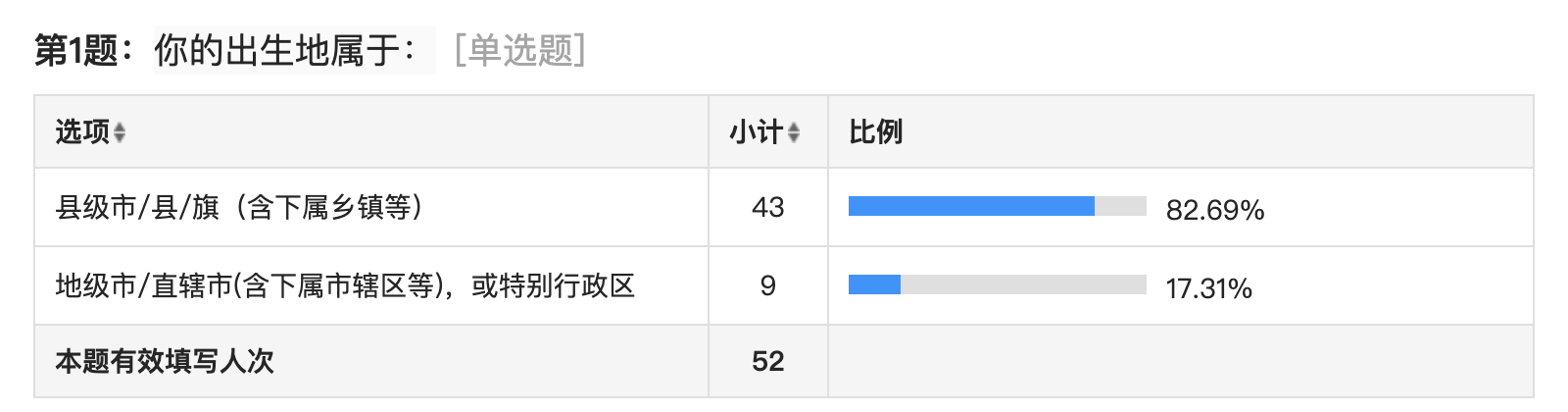1568x412 pixels.
Task: Click the 地级市/直辖市 option row
Action: pos(784,285)
